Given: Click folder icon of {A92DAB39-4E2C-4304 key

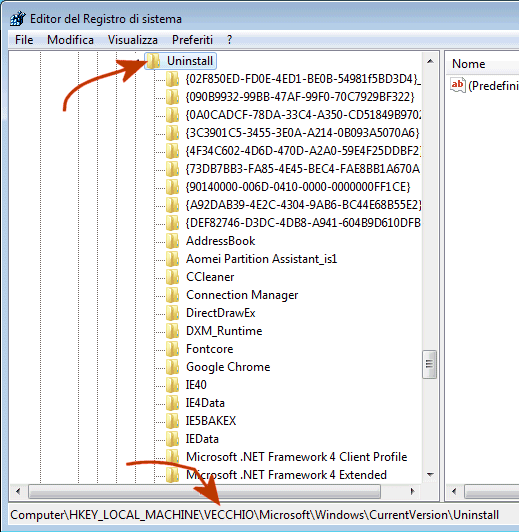Looking at the screenshot, I should 173,205.
